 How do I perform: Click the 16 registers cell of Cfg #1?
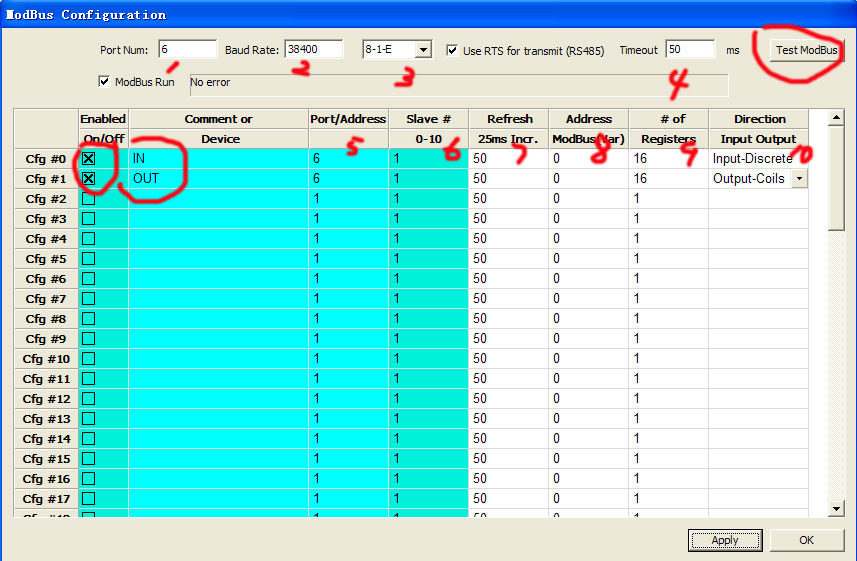point(669,179)
